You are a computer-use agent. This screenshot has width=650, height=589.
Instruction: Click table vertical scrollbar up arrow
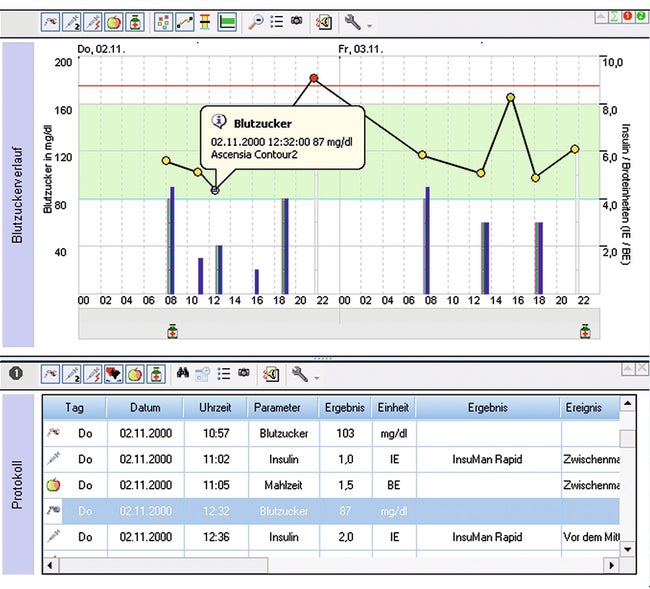tap(628, 404)
